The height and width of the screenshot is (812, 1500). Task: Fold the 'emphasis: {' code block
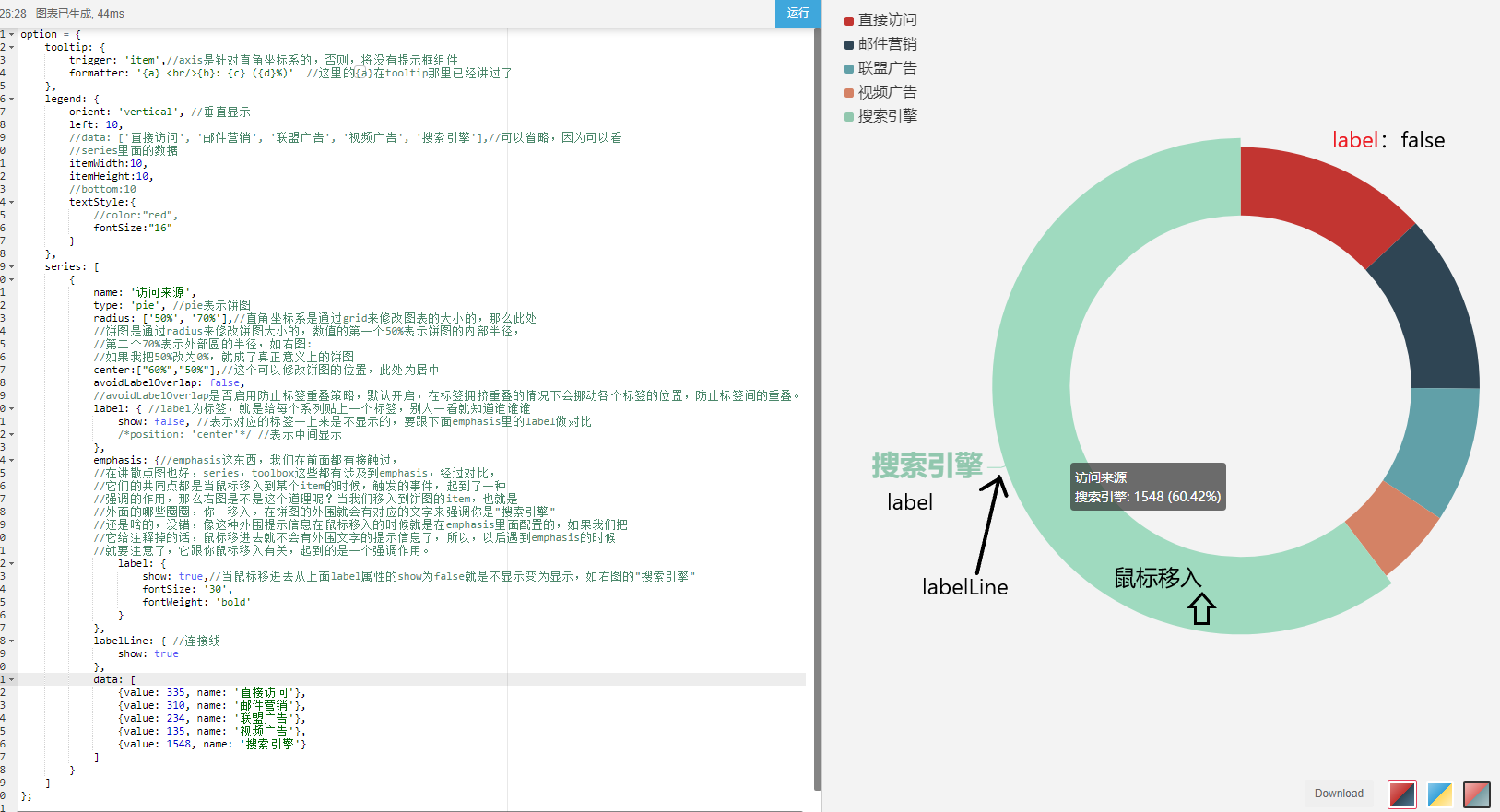(x=11, y=460)
